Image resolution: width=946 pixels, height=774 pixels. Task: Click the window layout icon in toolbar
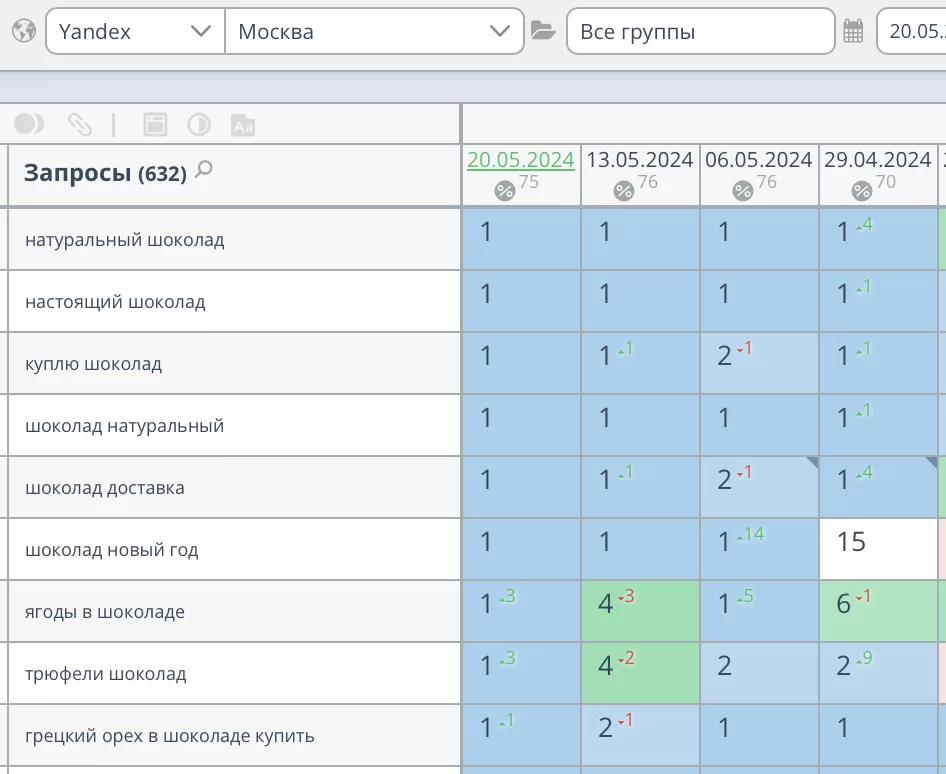tap(155, 125)
